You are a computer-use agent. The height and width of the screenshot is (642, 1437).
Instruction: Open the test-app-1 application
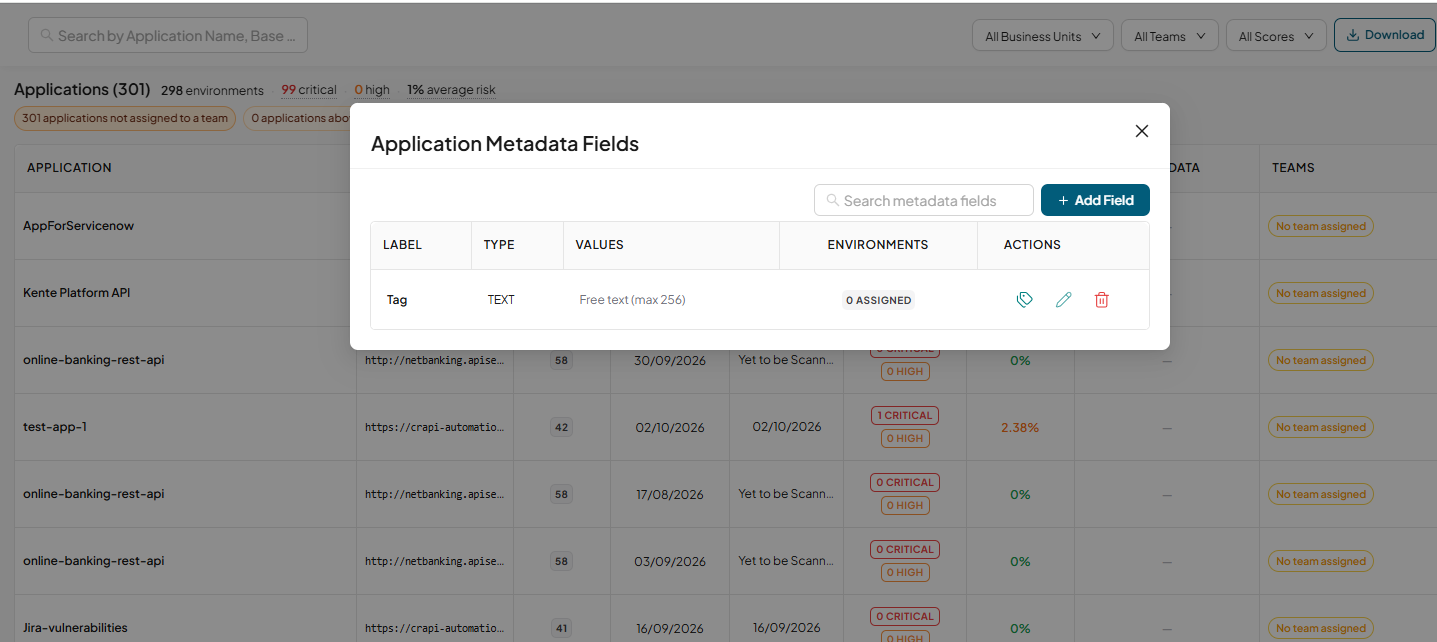point(55,427)
